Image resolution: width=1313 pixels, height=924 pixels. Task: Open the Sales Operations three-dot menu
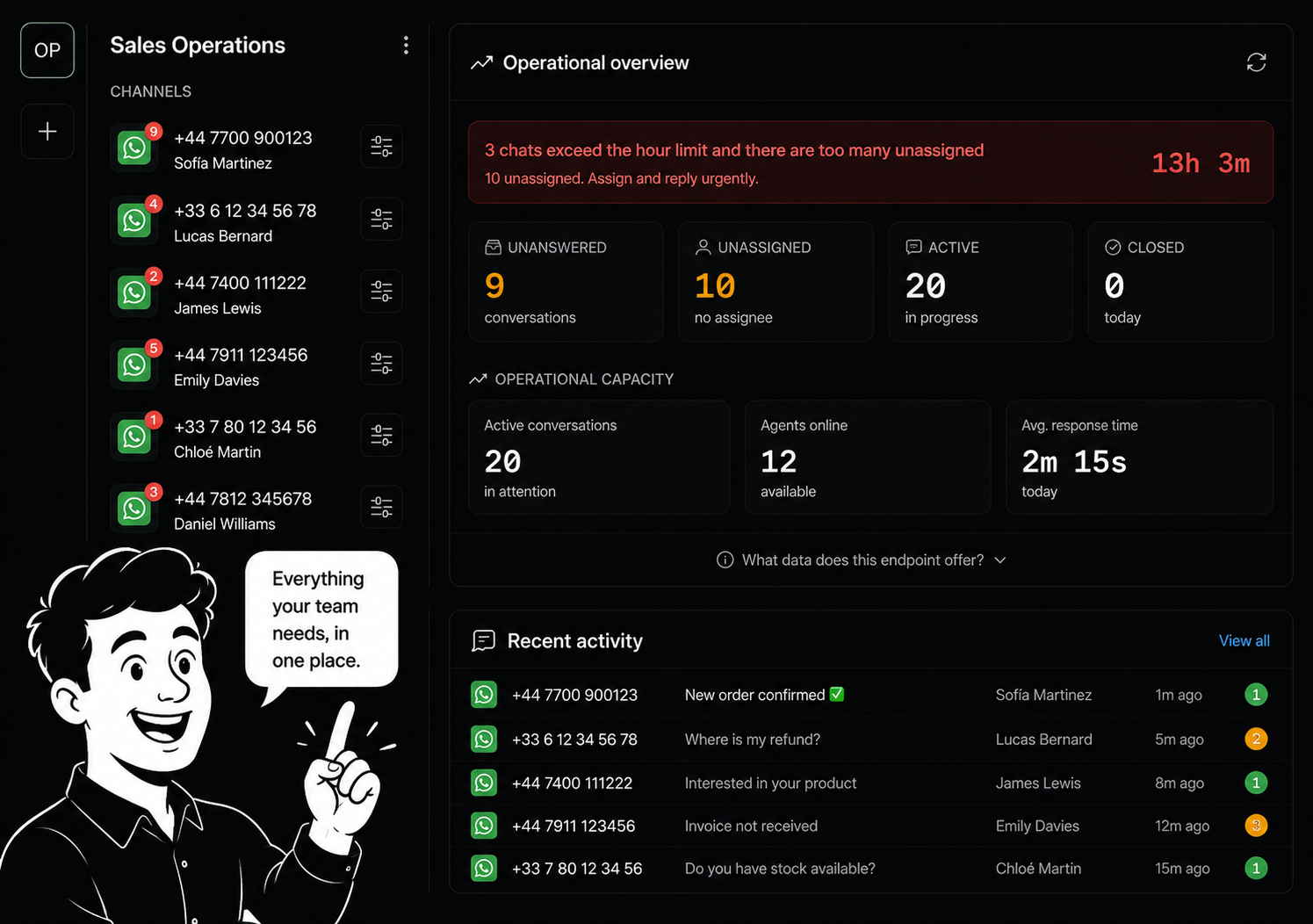click(x=406, y=46)
